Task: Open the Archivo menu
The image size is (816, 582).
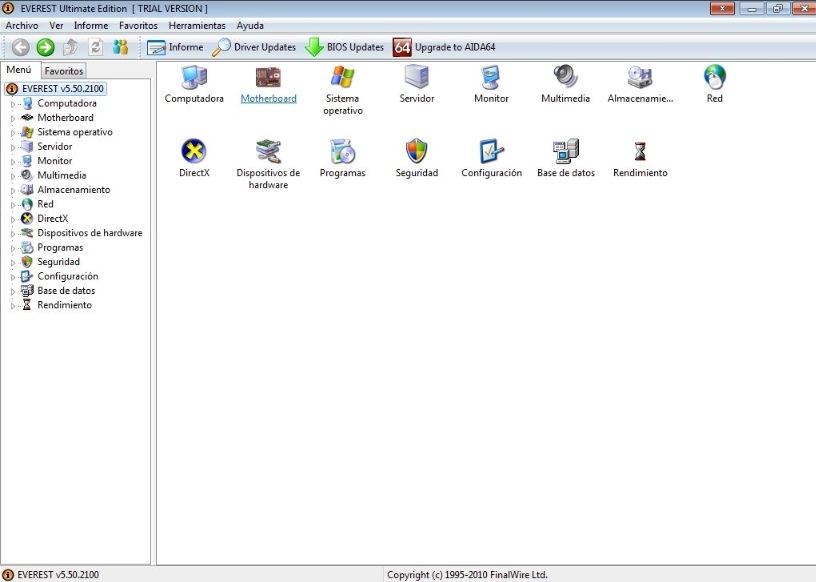Action: [x=22, y=25]
